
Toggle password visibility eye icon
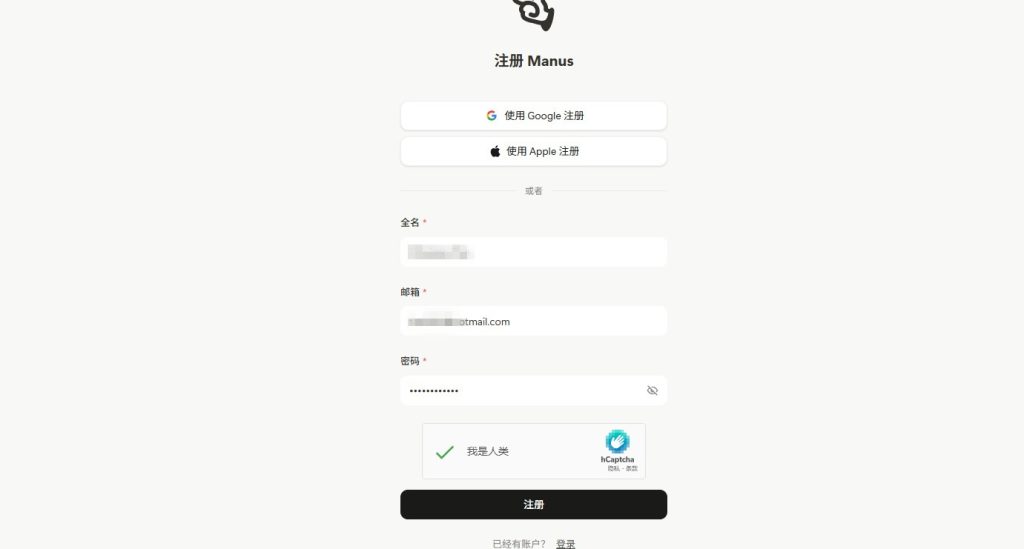(652, 390)
